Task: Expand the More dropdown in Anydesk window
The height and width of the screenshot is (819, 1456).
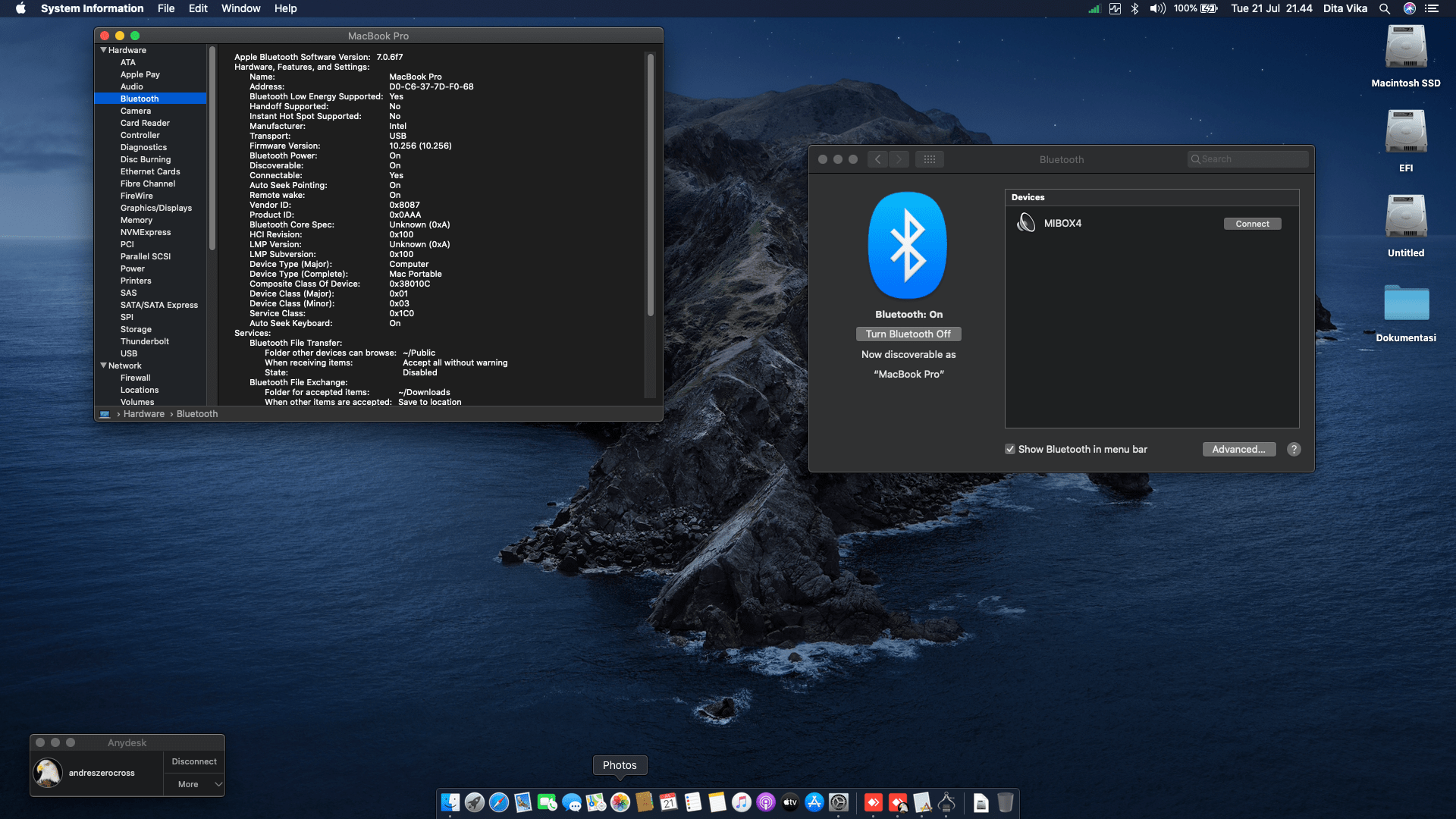Action: point(194,784)
